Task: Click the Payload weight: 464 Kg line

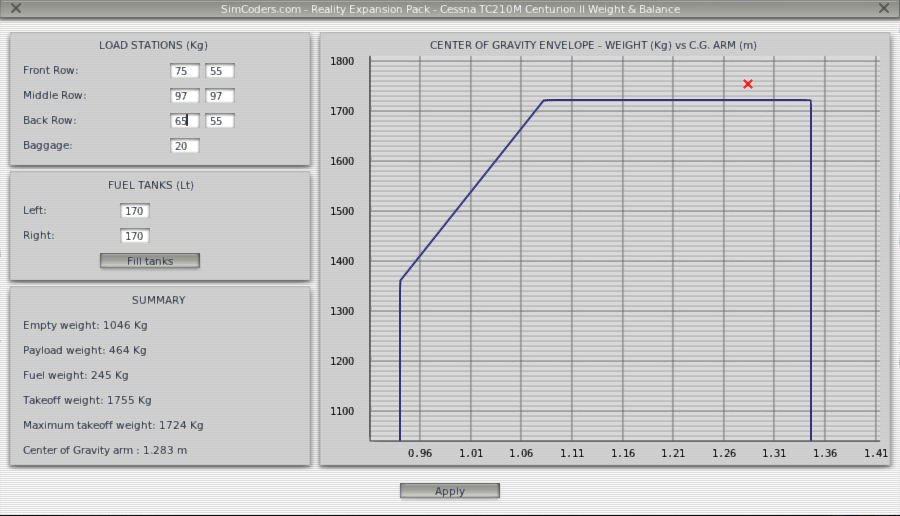Action: point(84,350)
